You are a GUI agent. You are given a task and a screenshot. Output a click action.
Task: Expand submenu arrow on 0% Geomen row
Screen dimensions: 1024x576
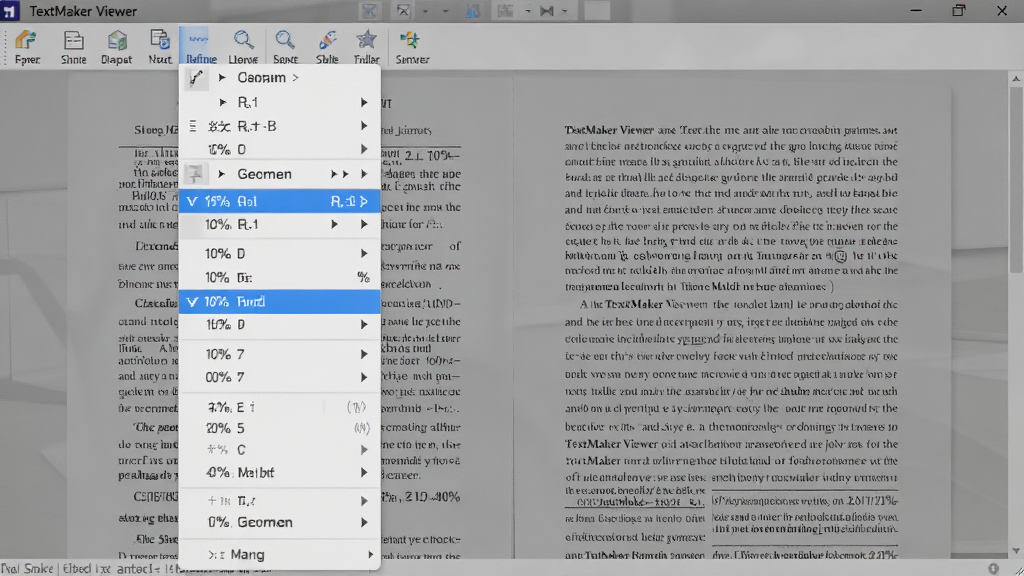tap(364, 522)
